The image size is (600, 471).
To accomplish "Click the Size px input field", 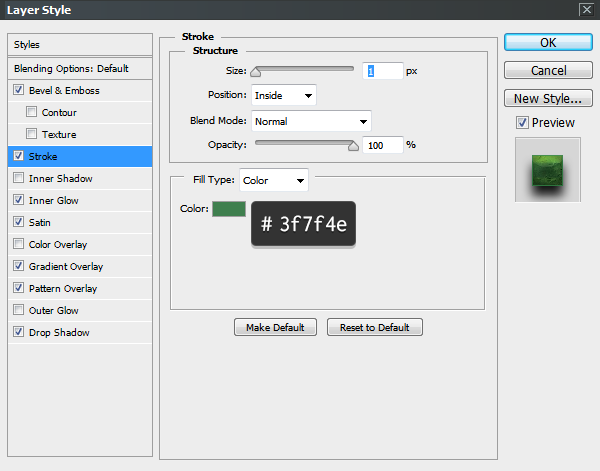I will (382, 71).
